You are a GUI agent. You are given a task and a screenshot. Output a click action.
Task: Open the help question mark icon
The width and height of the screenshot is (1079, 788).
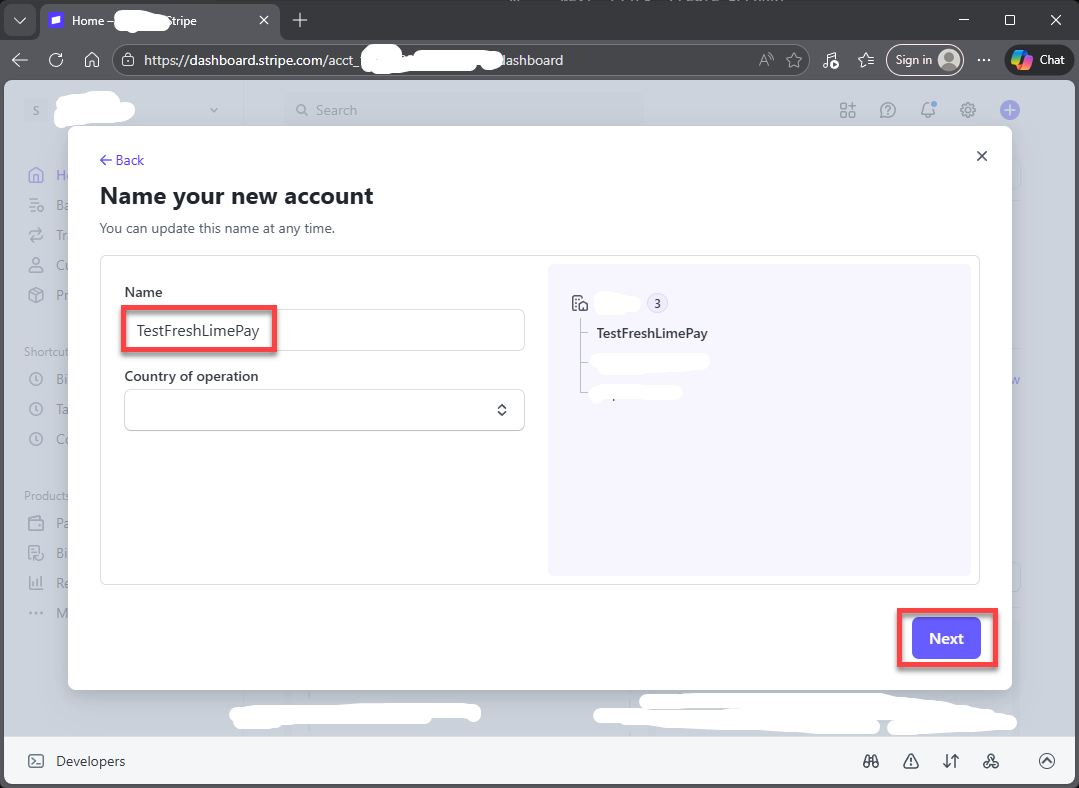(887, 110)
